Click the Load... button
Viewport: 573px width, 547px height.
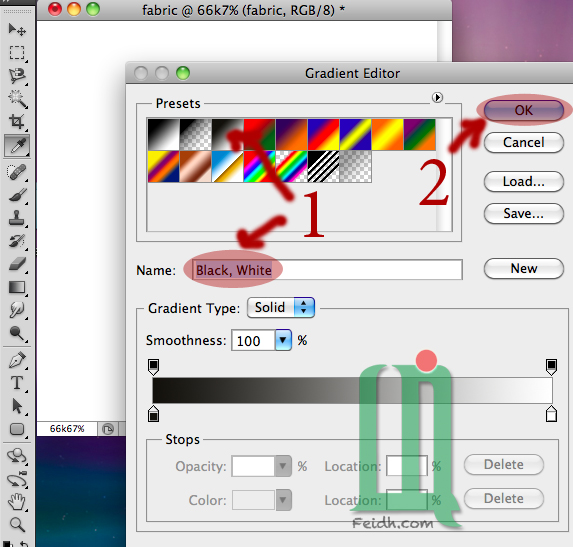[523, 182]
